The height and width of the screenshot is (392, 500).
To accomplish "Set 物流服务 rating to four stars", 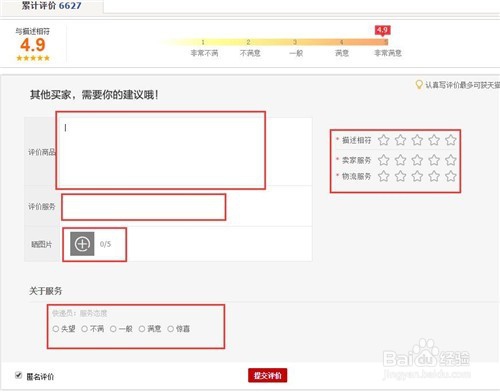I will [x=434, y=176].
